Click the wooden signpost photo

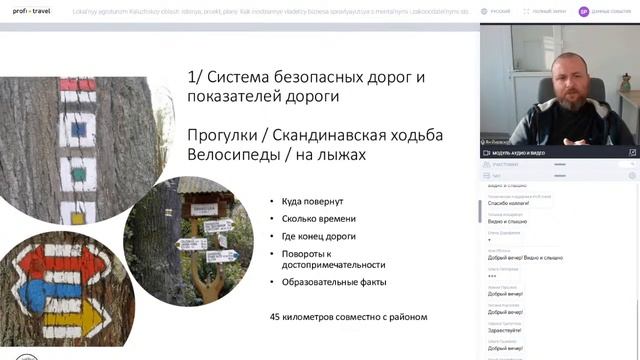pyautogui.click(x=188, y=241)
